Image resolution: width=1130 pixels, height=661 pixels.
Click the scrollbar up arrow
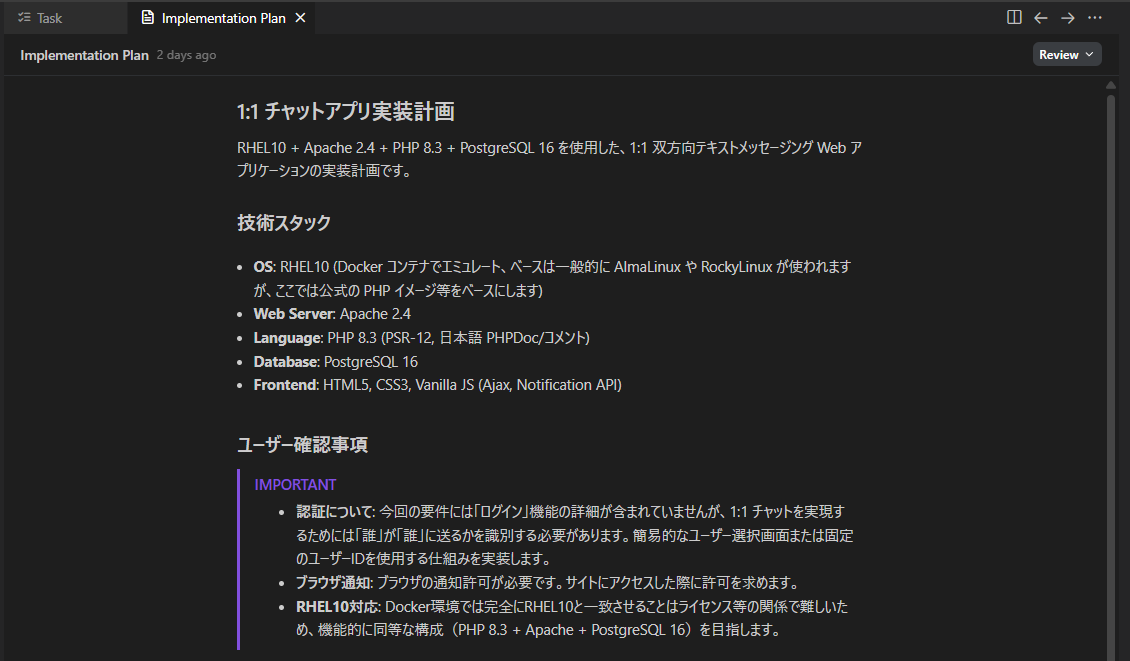pyautogui.click(x=1111, y=84)
